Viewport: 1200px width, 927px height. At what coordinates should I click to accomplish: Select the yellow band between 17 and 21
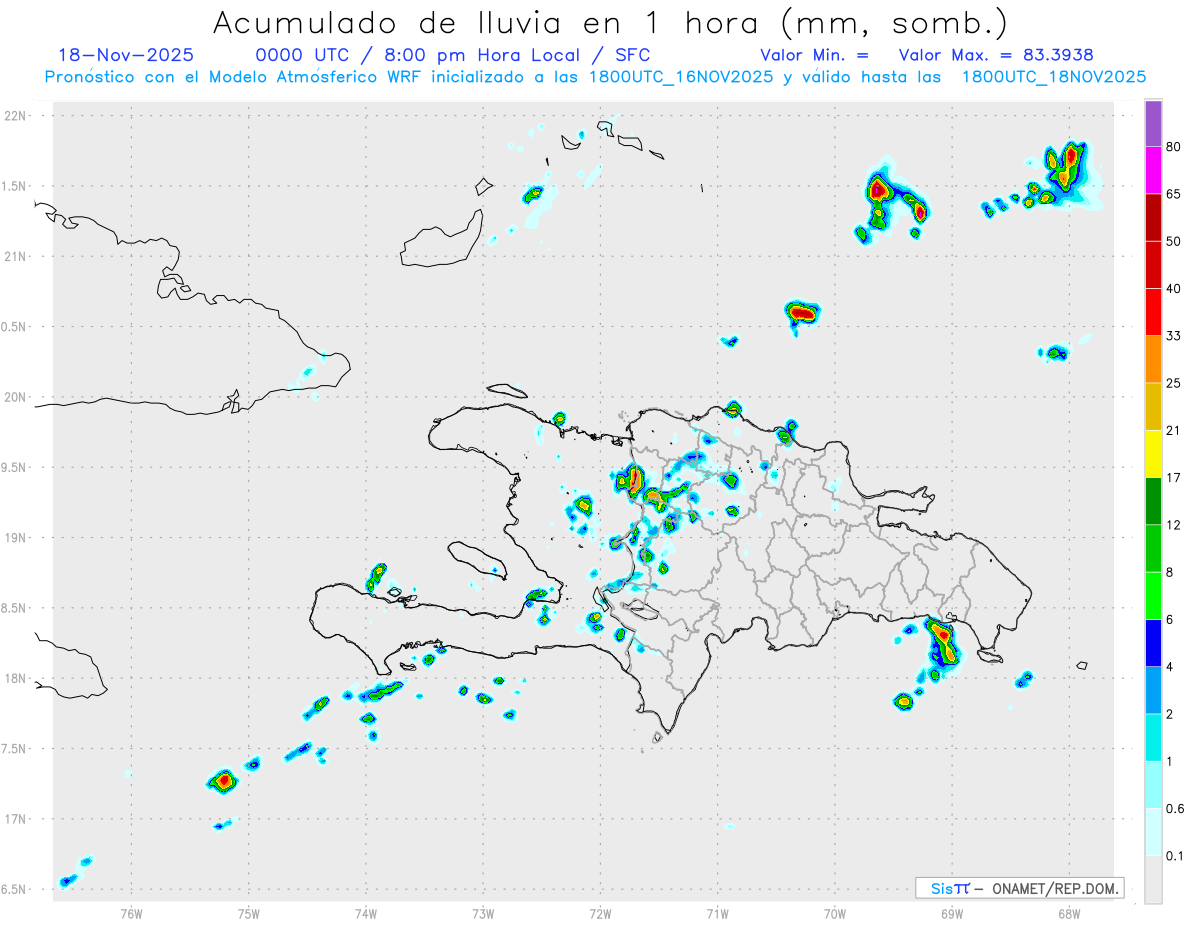[1153, 454]
